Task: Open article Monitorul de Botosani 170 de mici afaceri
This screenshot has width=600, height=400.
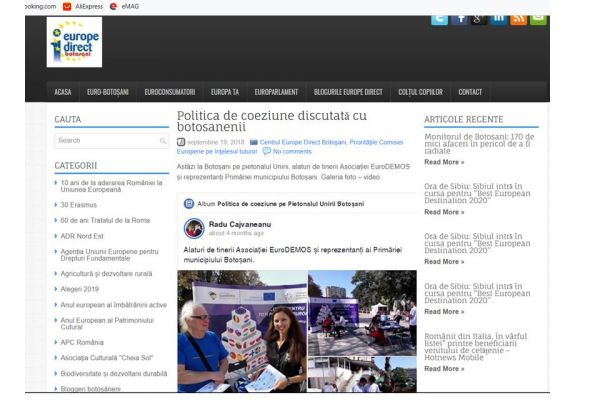Action: pyautogui.click(x=479, y=144)
